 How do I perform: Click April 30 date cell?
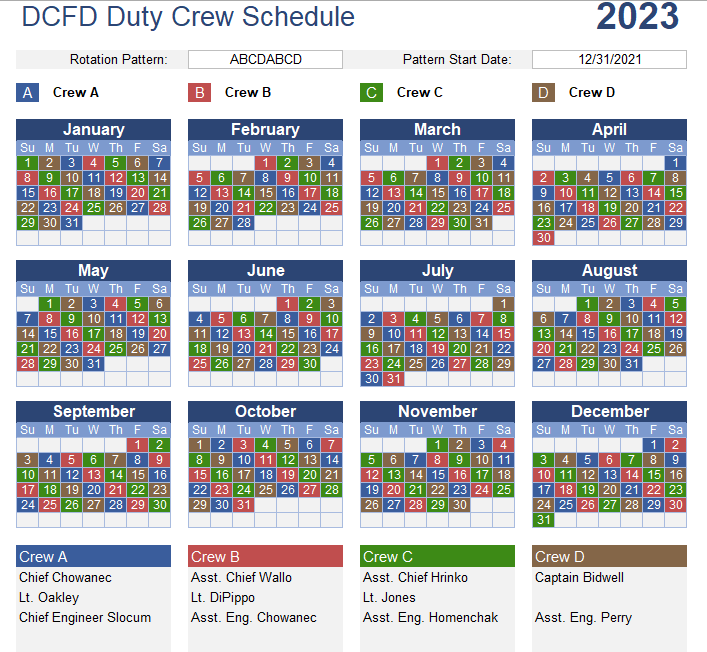pyautogui.click(x=543, y=238)
